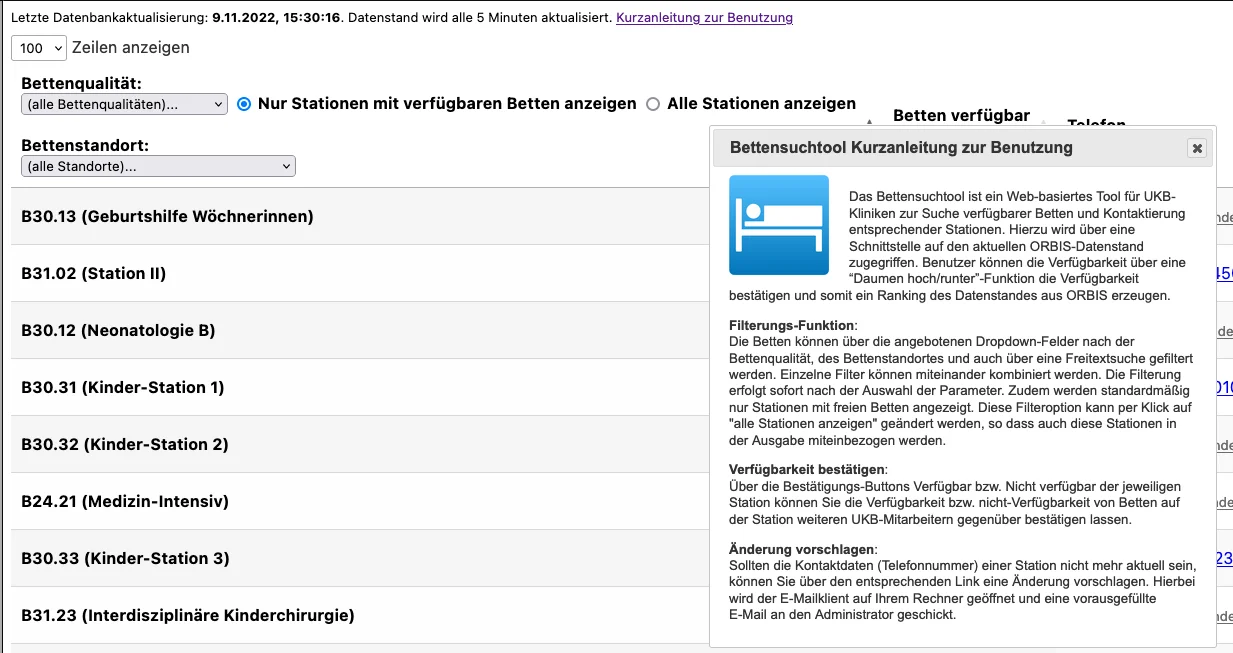1233x653 pixels.
Task: Open the Kurzanleitung zur Benutzung link
Action: click(x=704, y=17)
